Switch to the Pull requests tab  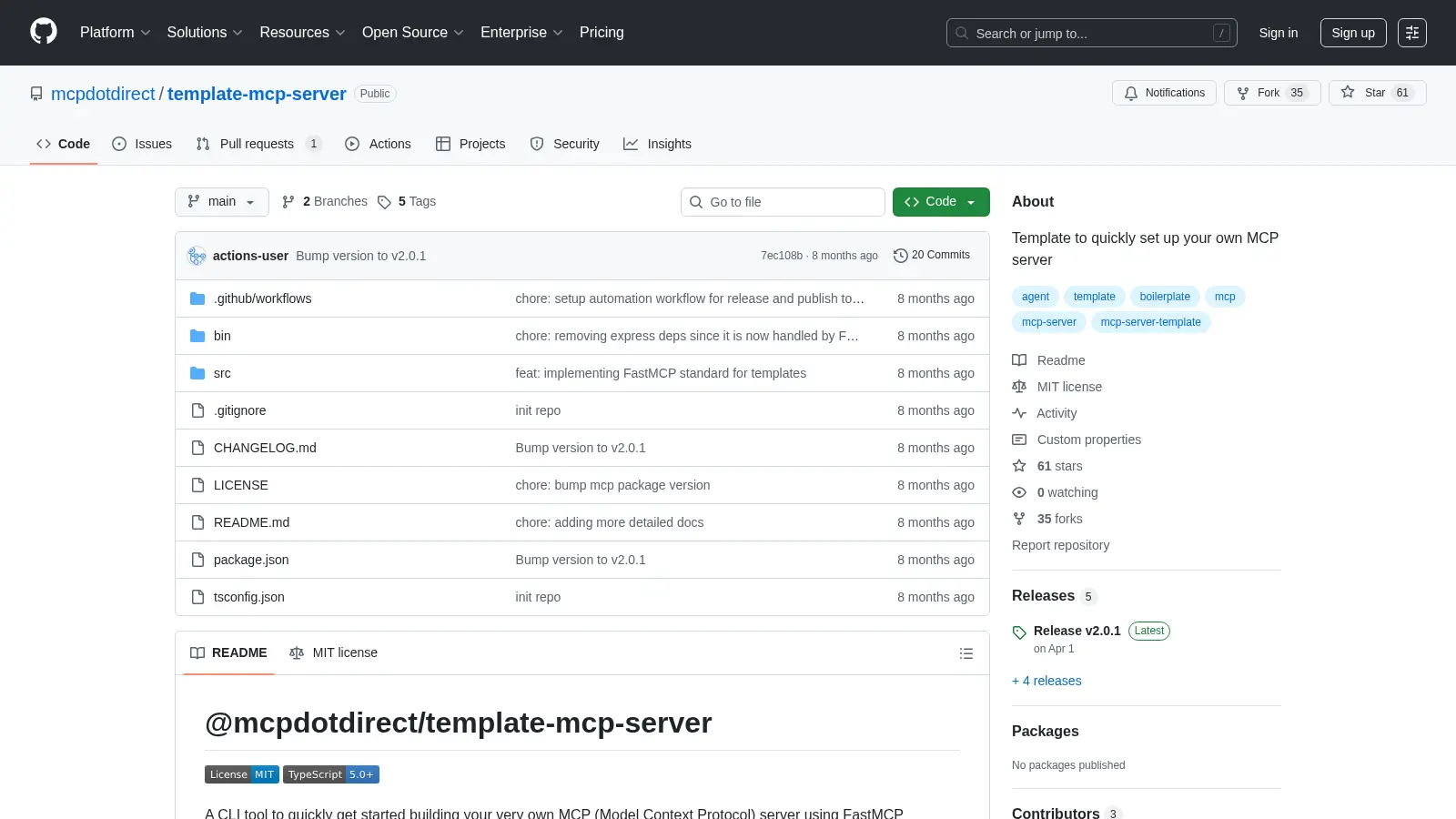[258, 144]
